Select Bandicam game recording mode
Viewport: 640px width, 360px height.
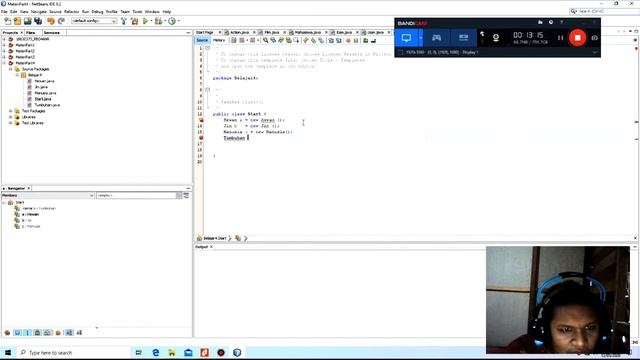point(436,38)
